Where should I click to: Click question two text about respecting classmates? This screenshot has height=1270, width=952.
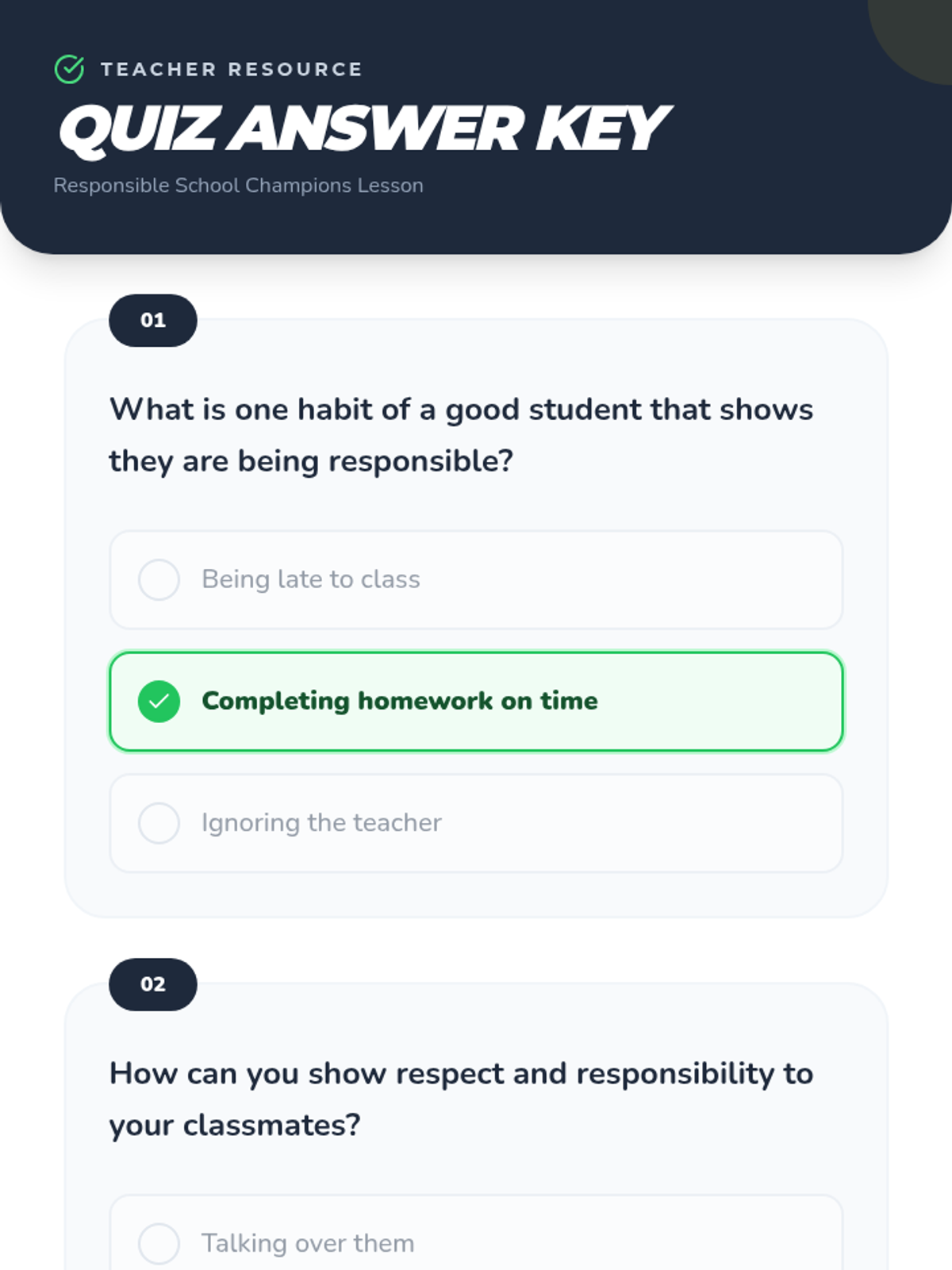(461, 1099)
